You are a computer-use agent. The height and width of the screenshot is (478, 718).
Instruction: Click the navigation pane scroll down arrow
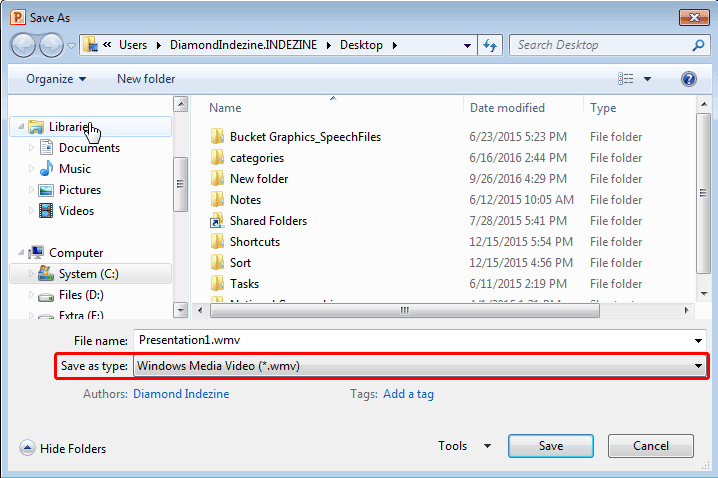coord(181,310)
